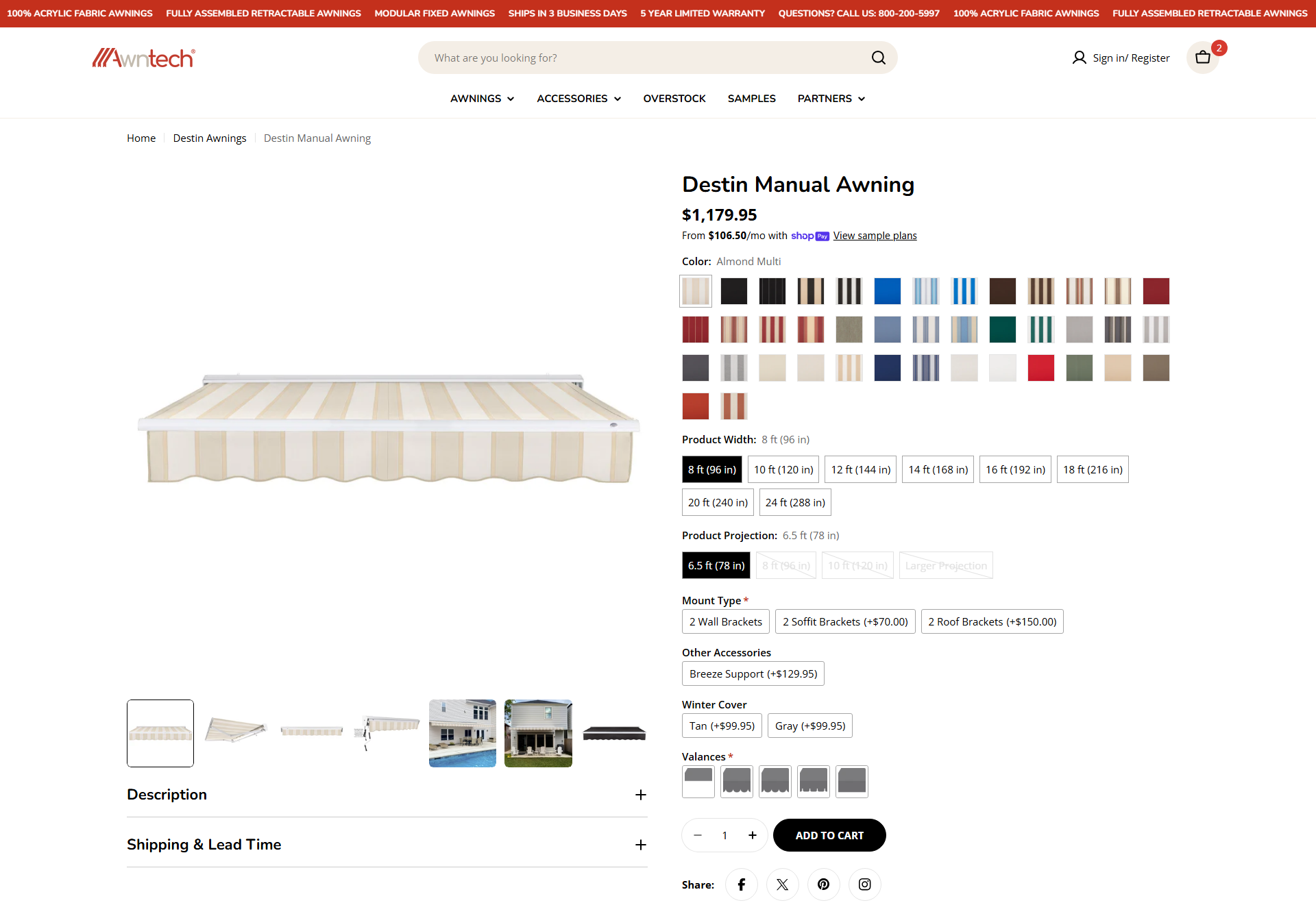Select the second scalloped valance style
This screenshot has width=1316, height=916.
pyautogui.click(x=737, y=782)
